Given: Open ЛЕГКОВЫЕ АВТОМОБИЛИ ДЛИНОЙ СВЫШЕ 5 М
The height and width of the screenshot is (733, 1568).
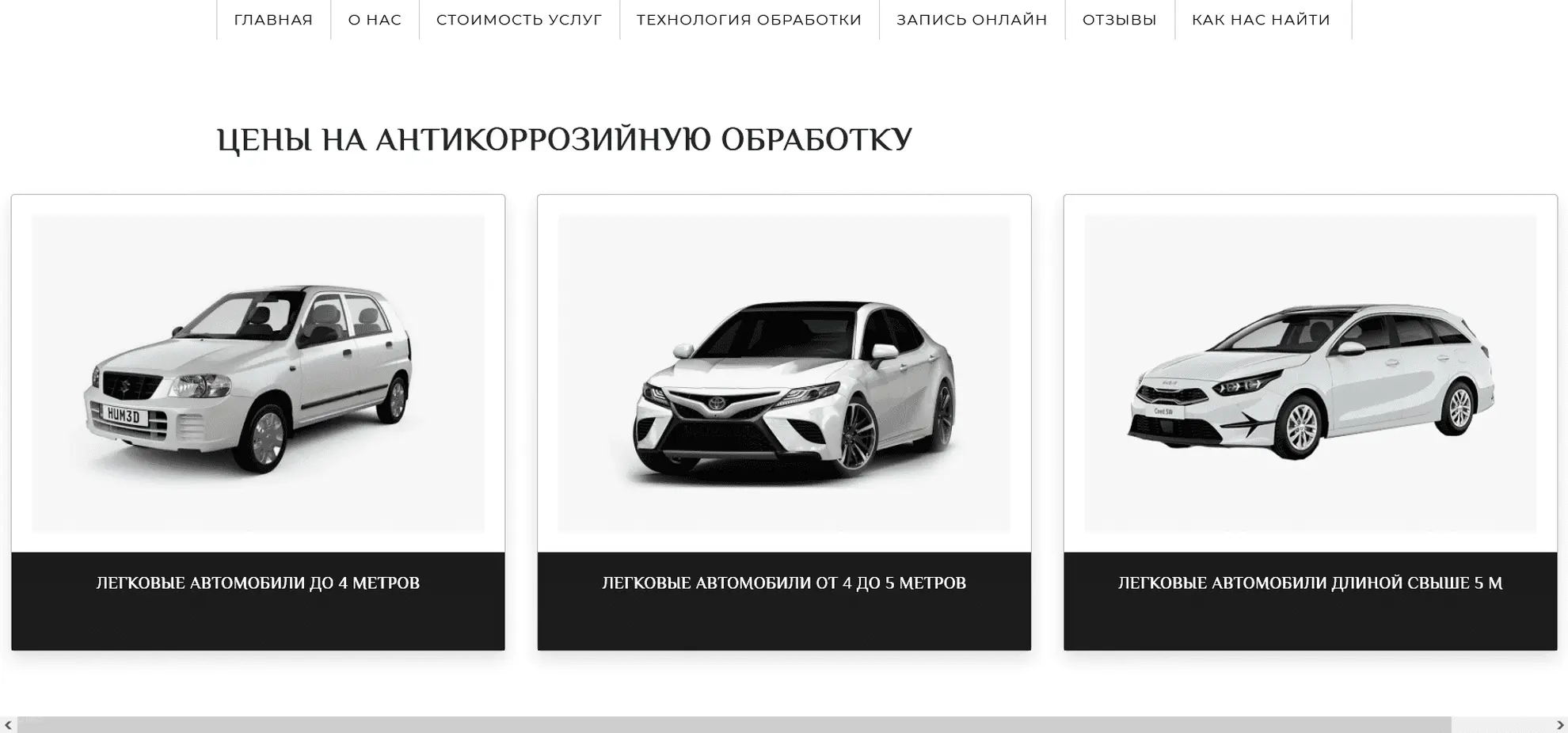Looking at the screenshot, I should click(x=1311, y=583).
